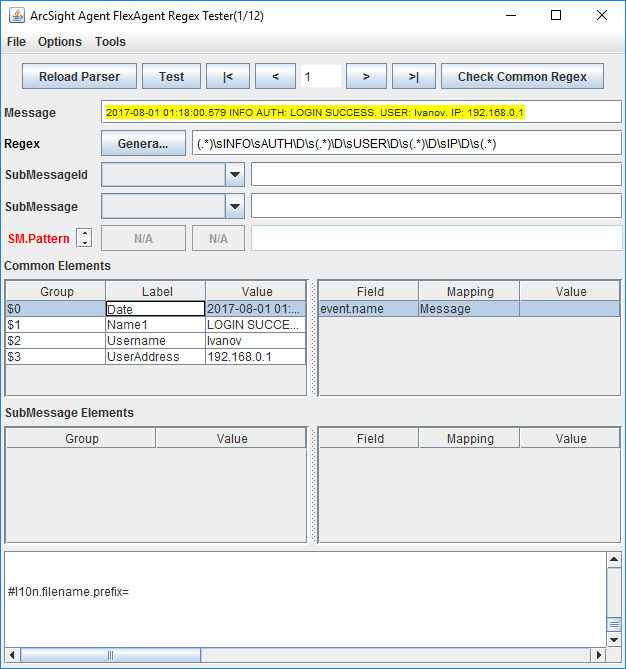This screenshot has height=669, width=626.
Task: Select the $2 group cell
Action: click(x=56, y=340)
